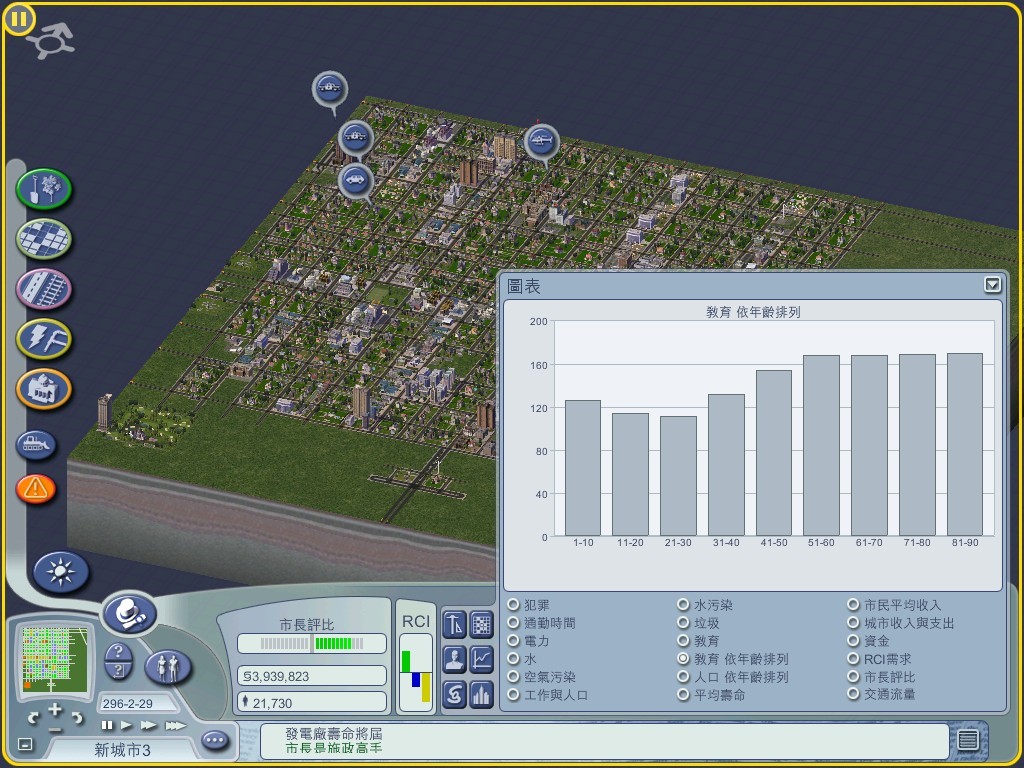1024x768 pixels.
Task: Click the 51-60 age bar in chart
Action: pos(821,445)
